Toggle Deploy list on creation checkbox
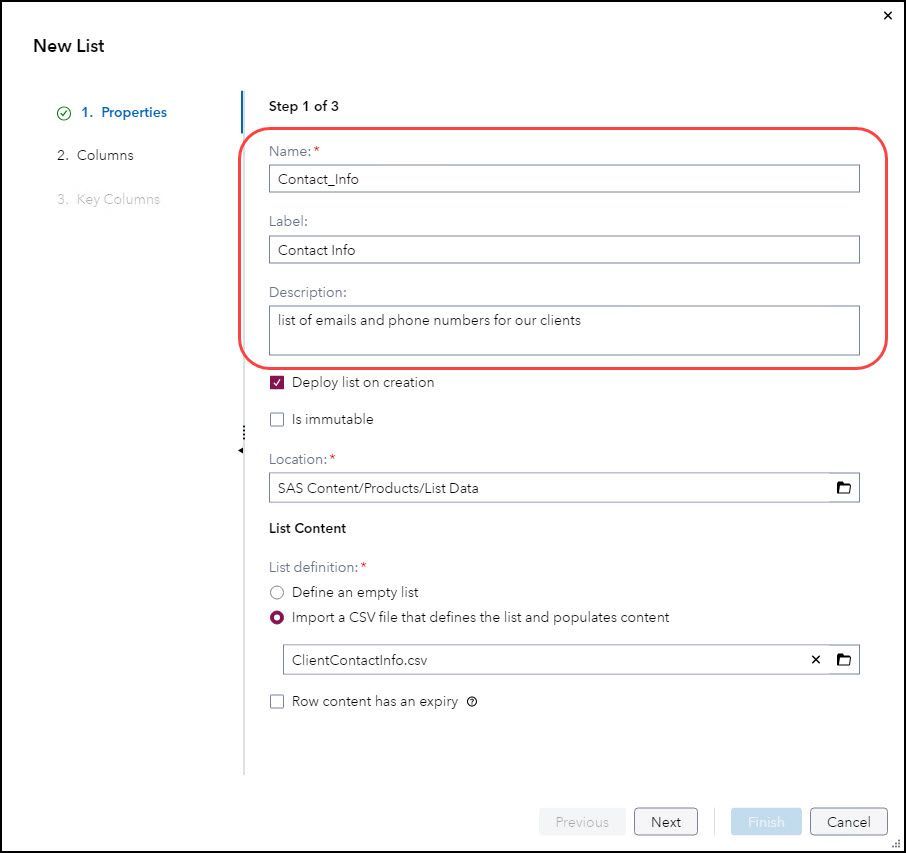 pos(277,383)
